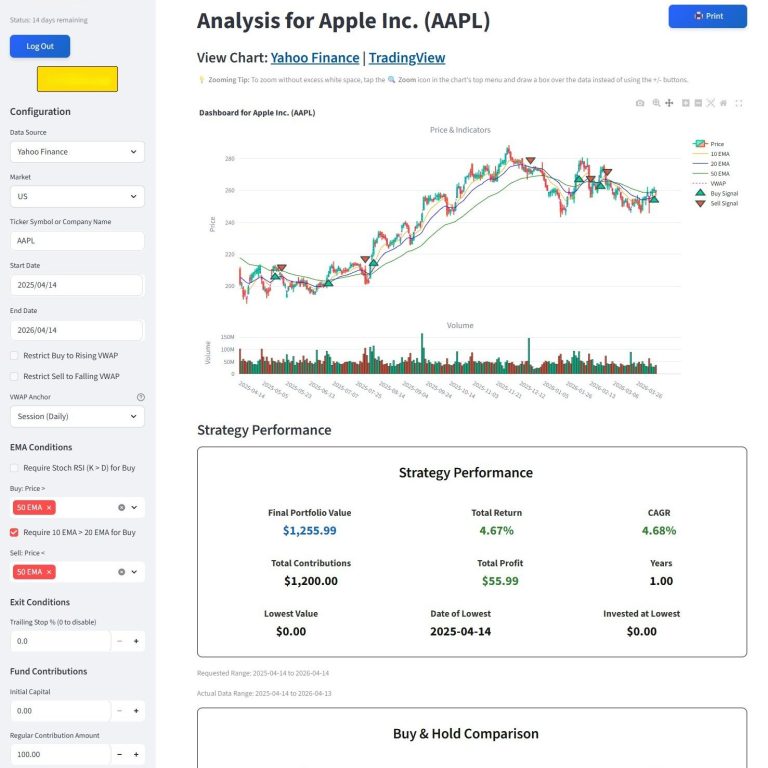
Task: Open chart fullscreen view icon
Action: click(739, 103)
